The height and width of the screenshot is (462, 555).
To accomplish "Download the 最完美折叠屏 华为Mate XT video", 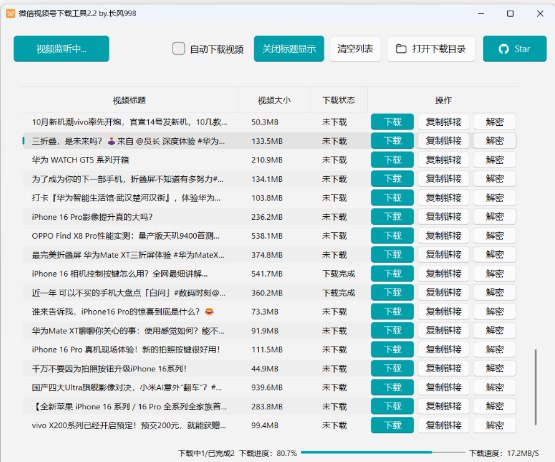I will click(x=392, y=255).
